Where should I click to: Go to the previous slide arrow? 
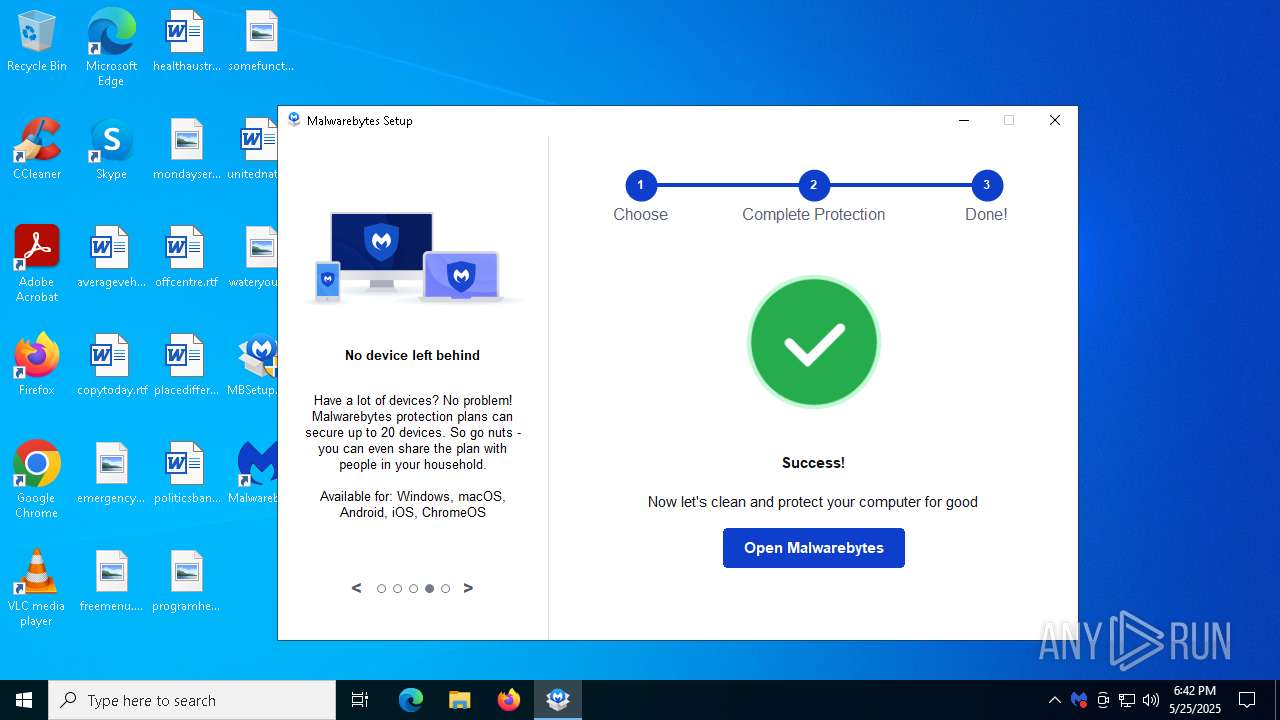[356, 588]
